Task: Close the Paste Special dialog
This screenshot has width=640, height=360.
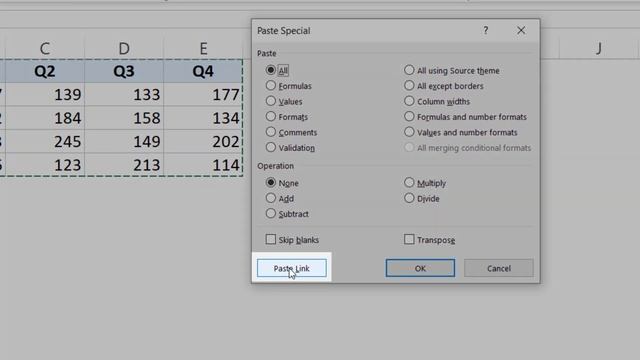Action: [521, 31]
